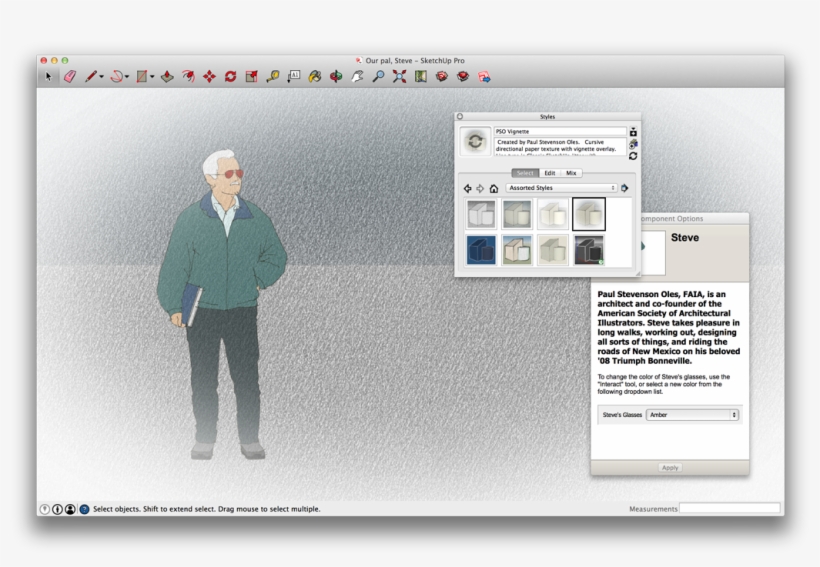820x567 pixels.
Task: Click the geo-location status icon
Action: 45,509
